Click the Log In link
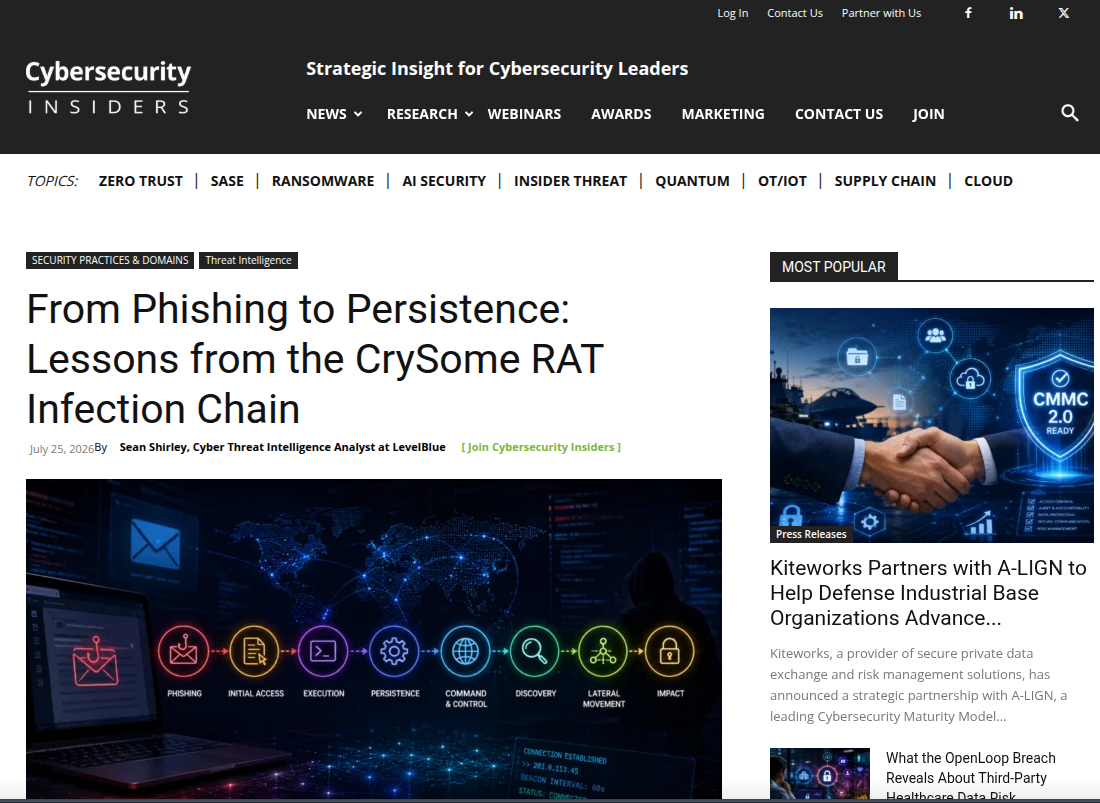Viewport: 1100px width, 803px height. 732,13
